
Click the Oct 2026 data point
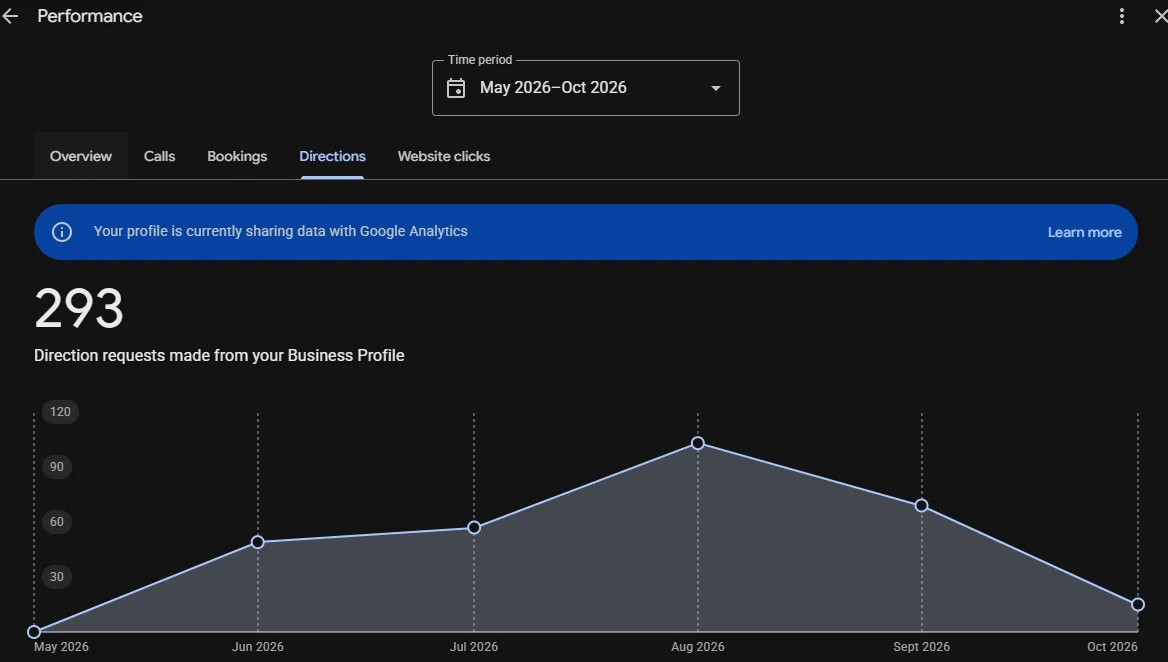1137,604
